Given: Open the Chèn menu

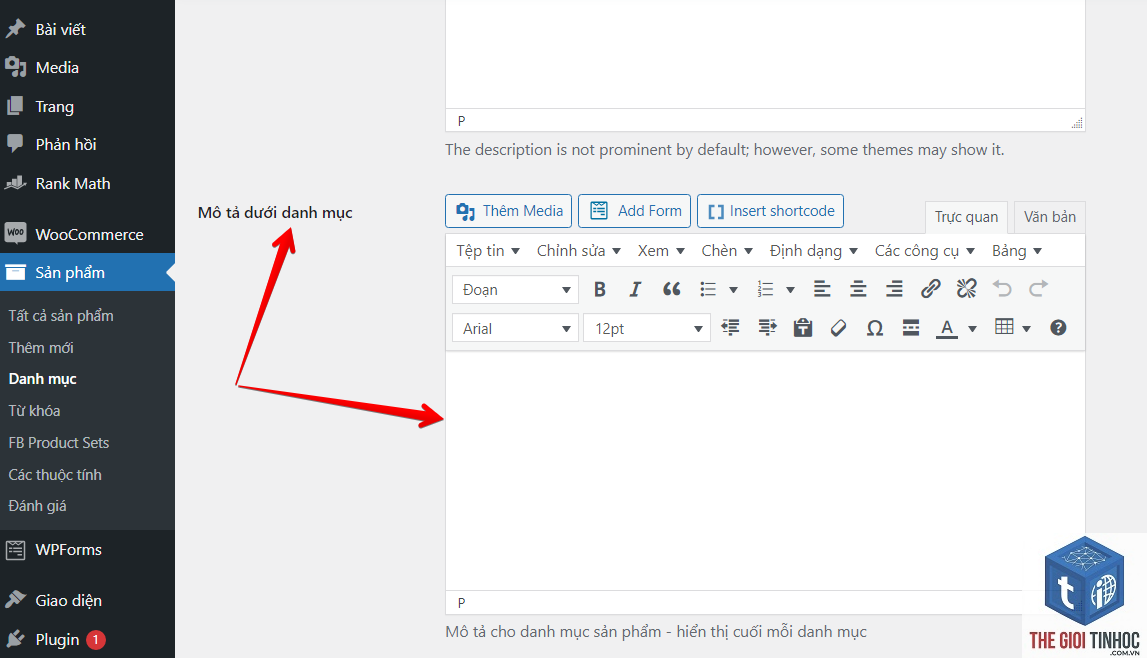Looking at the screenshot, I should point(726,251).
